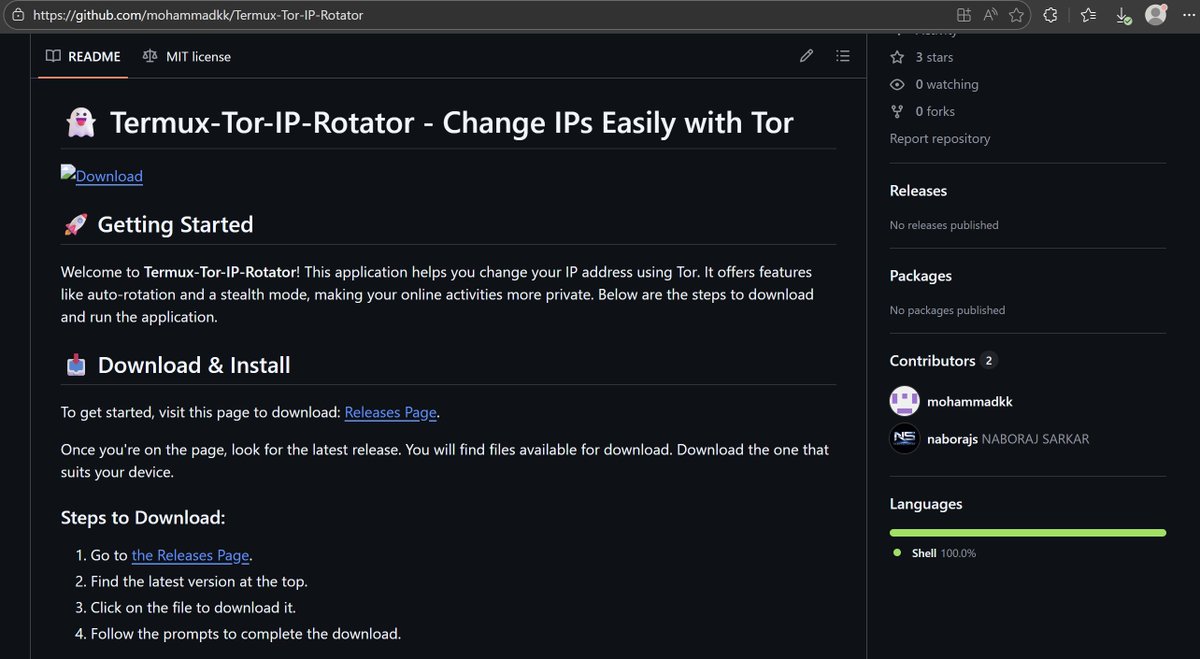Image resolution: width=1200 pixels, height=659 pixels.
Task: Click the Report repository link
Action: (x=940, y=138)
